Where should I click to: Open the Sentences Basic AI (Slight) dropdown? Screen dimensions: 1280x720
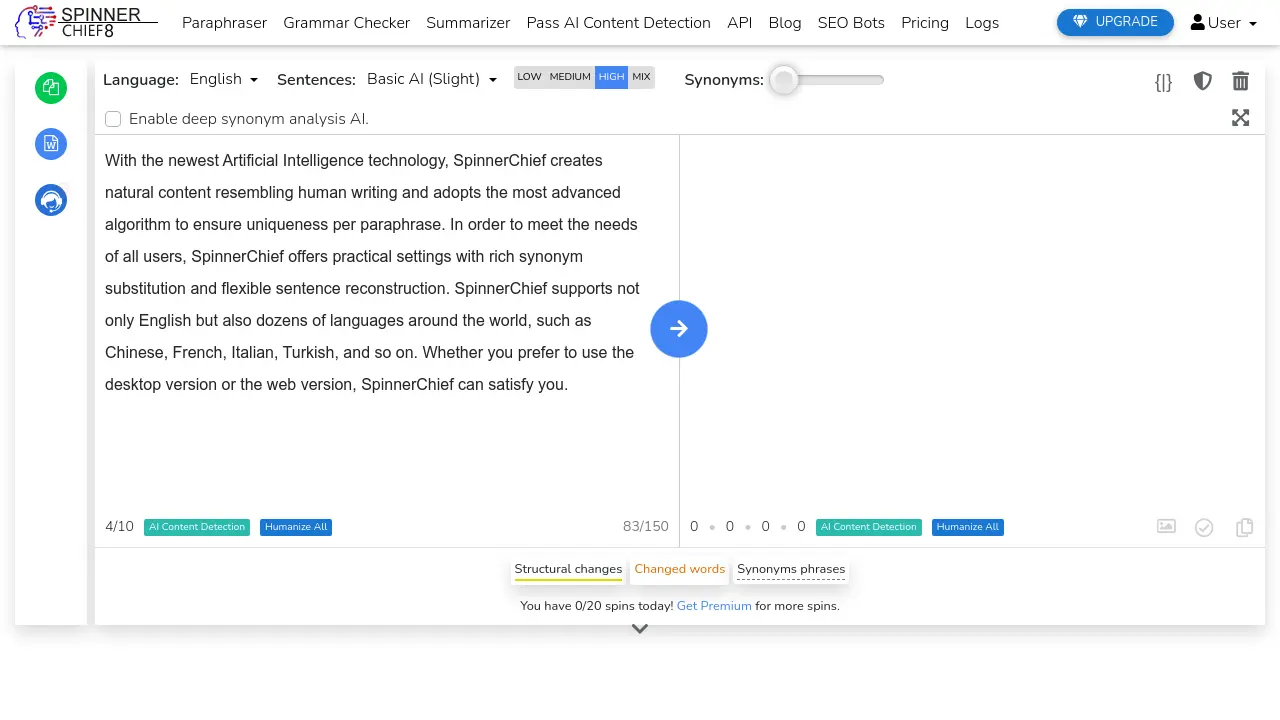(432, 79)
